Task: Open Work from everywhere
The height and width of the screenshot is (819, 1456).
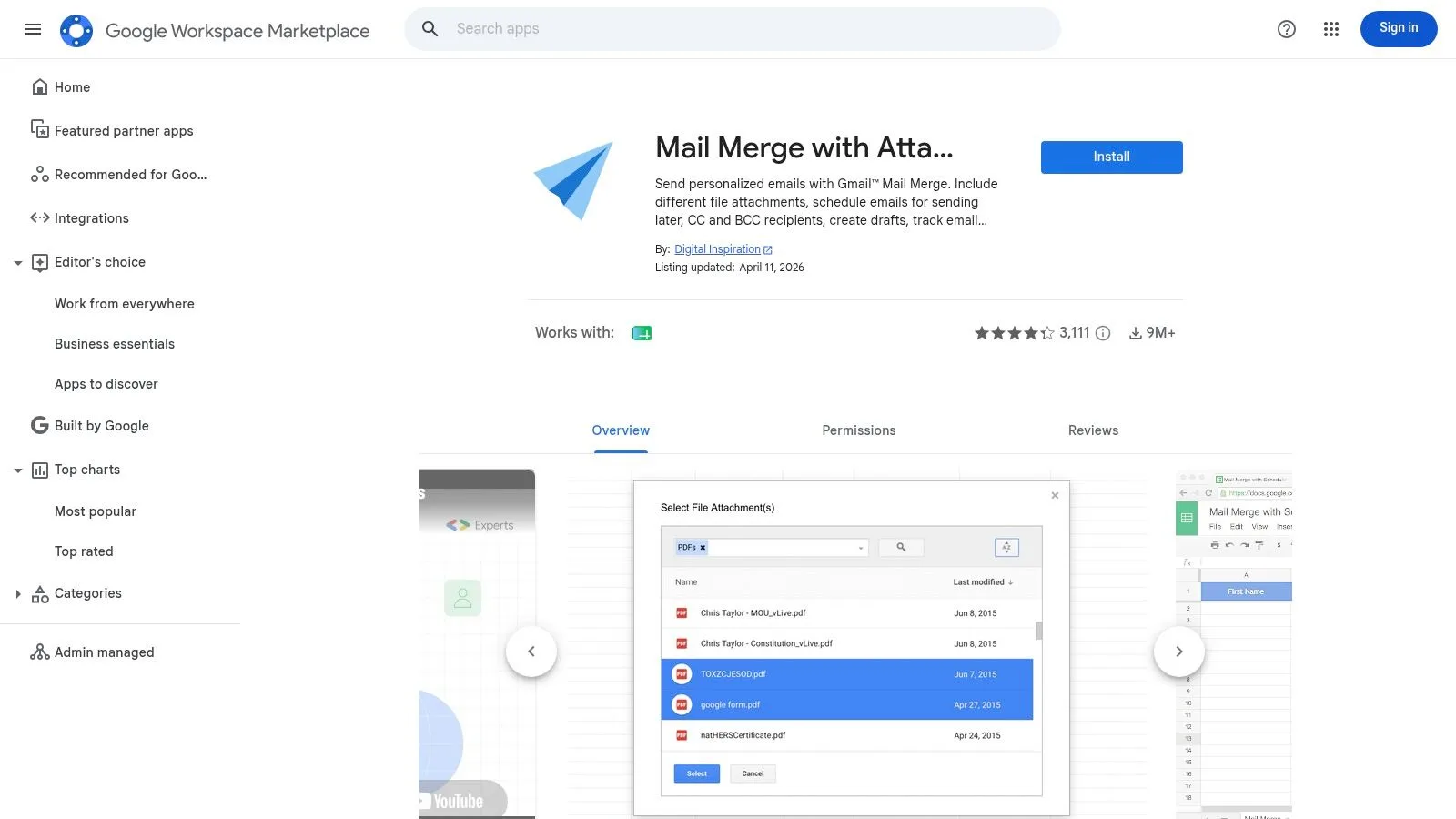Action: 125,304
